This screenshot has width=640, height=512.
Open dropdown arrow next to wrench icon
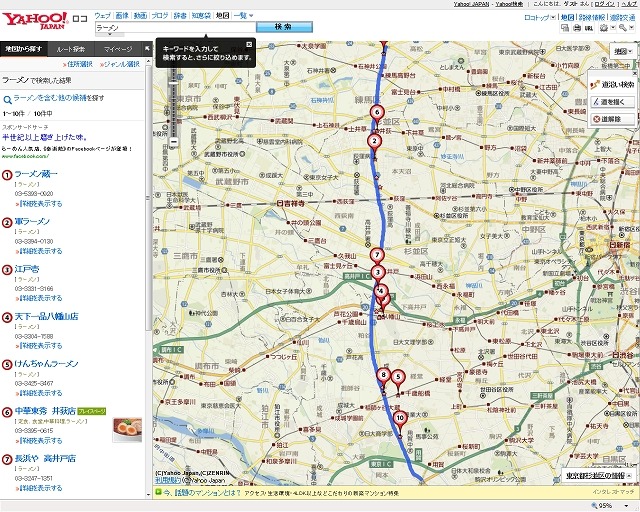tap(631, 28)
